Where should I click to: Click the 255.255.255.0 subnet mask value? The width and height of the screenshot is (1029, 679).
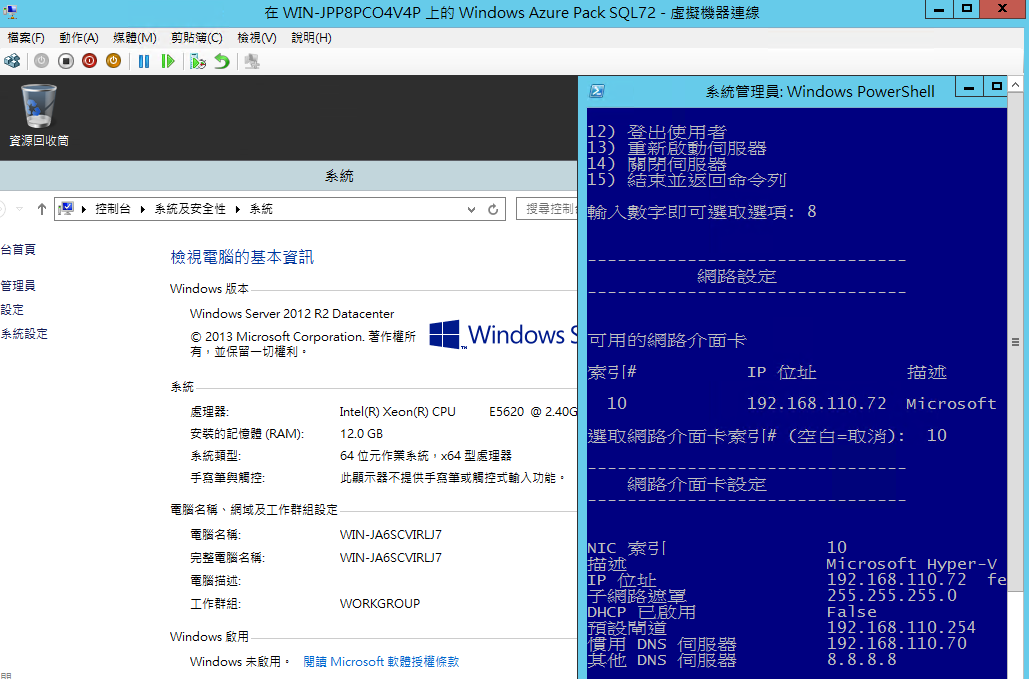tap(891, 596)
